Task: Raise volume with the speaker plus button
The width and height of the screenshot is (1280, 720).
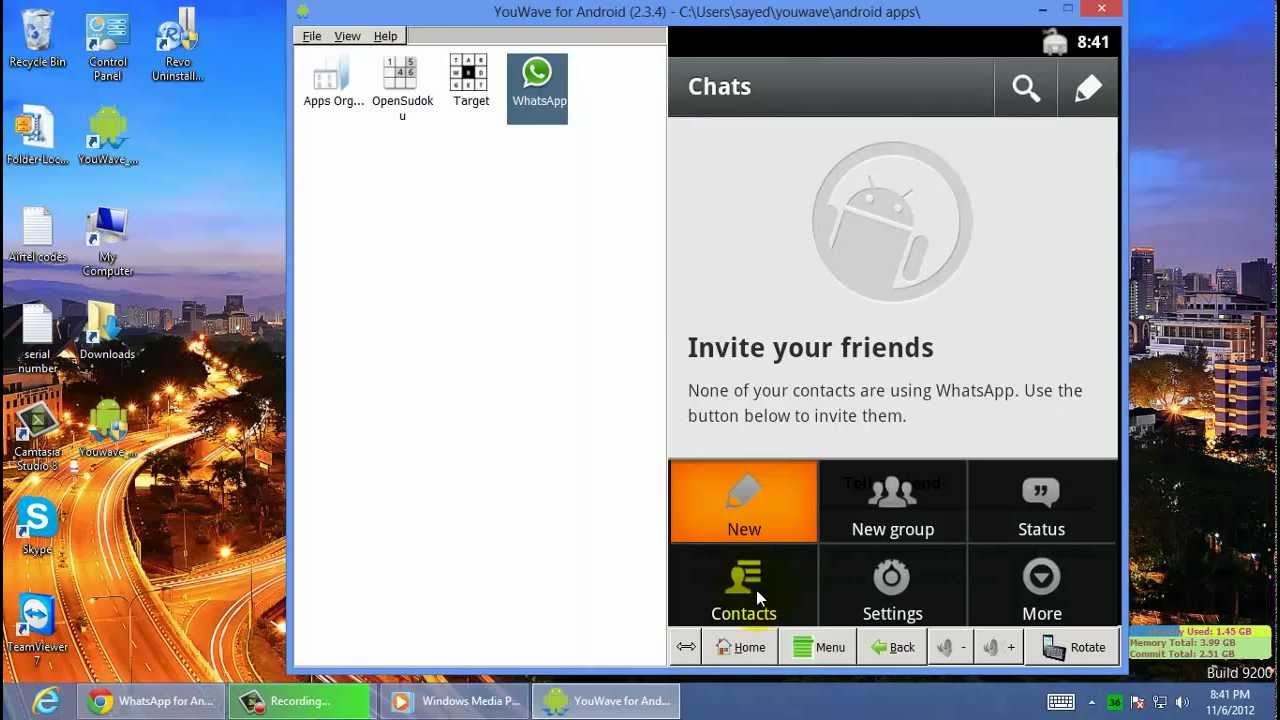Action: [998, 647]
